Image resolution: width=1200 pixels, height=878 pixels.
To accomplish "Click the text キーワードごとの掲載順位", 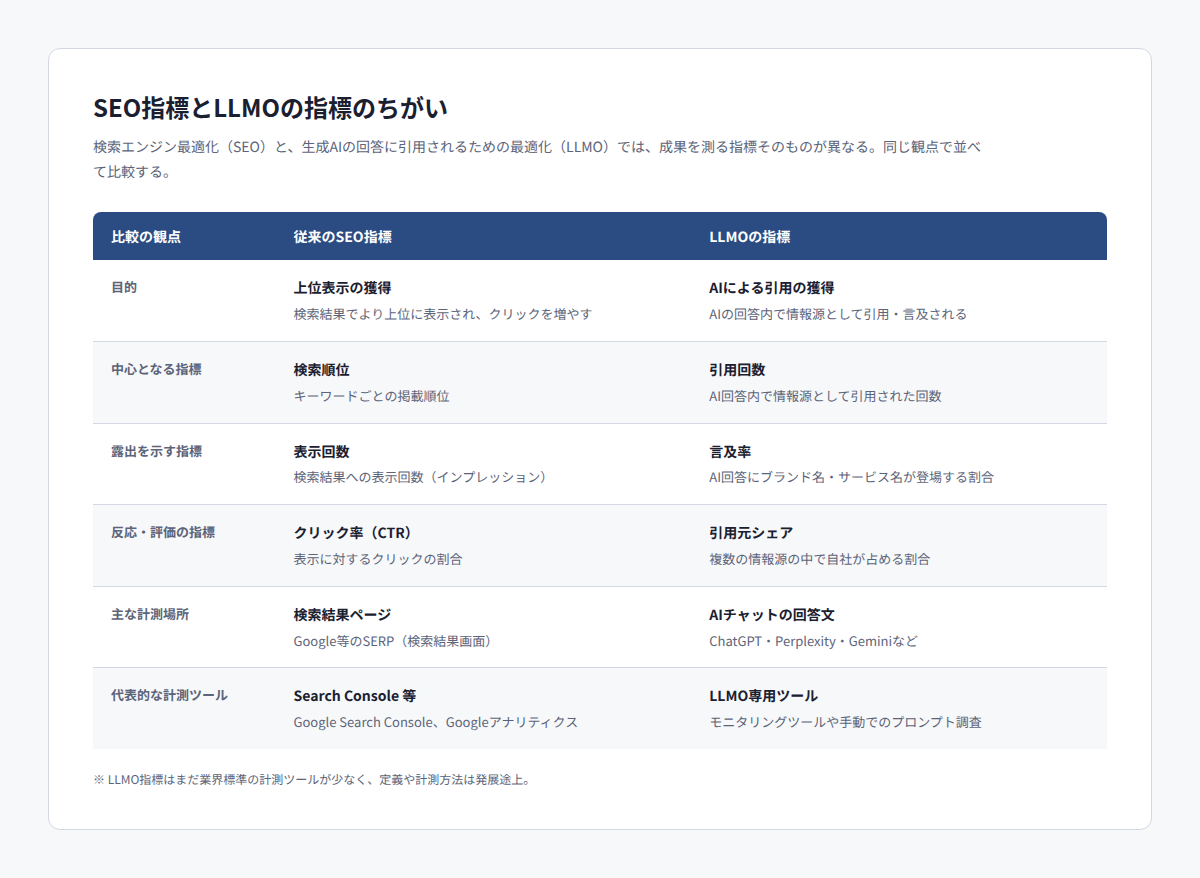I will point(371,396).
